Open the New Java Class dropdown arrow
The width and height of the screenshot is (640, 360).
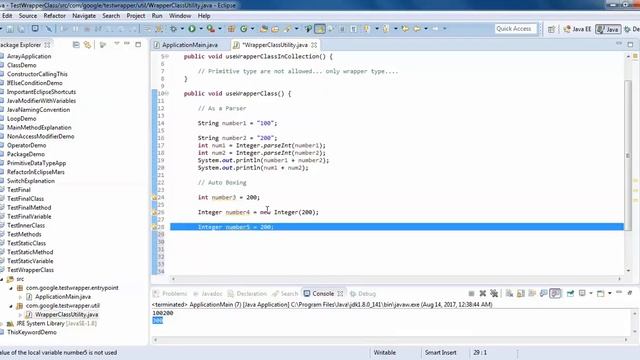coord(252,29)
